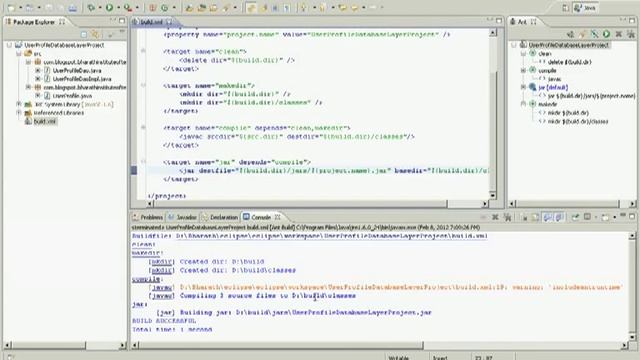Click console horizontal scrollbar

click(x=379, y=345)
